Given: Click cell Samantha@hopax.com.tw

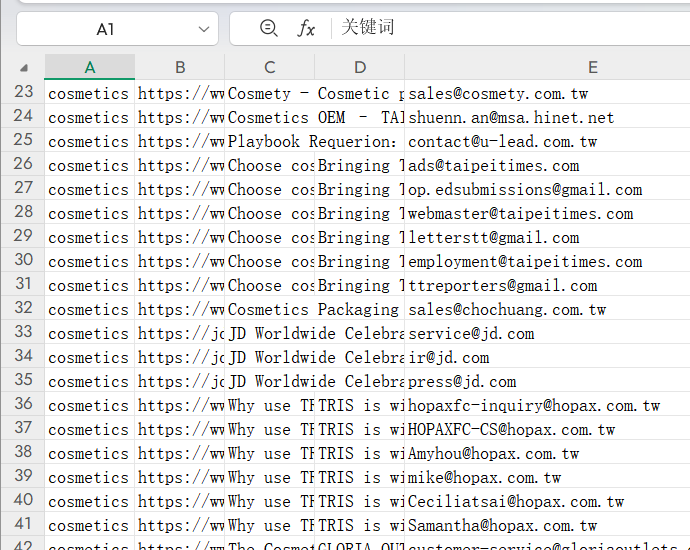Looking at the screenshot, I should tap(547, 525).
